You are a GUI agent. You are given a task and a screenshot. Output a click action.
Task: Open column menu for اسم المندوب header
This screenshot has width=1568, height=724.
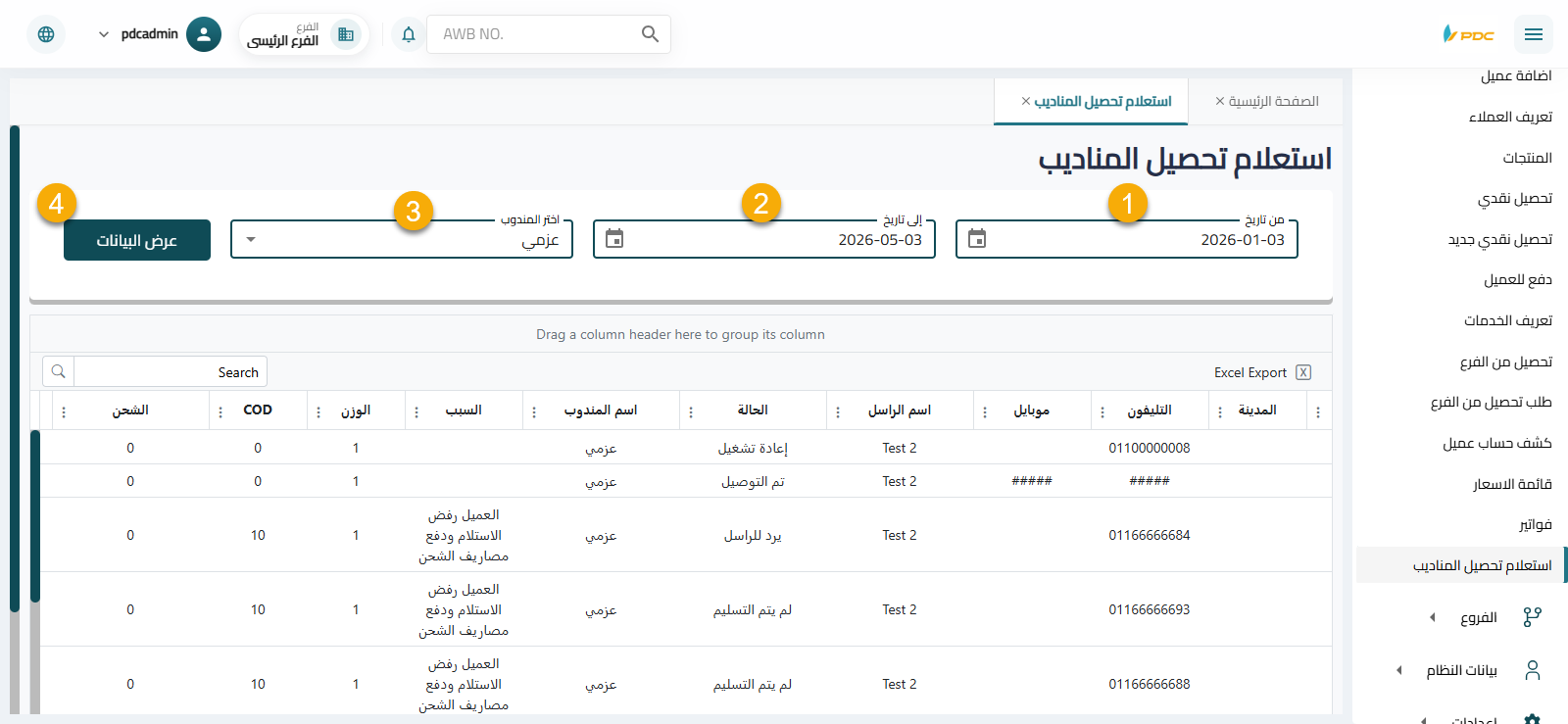coord(534,411)
